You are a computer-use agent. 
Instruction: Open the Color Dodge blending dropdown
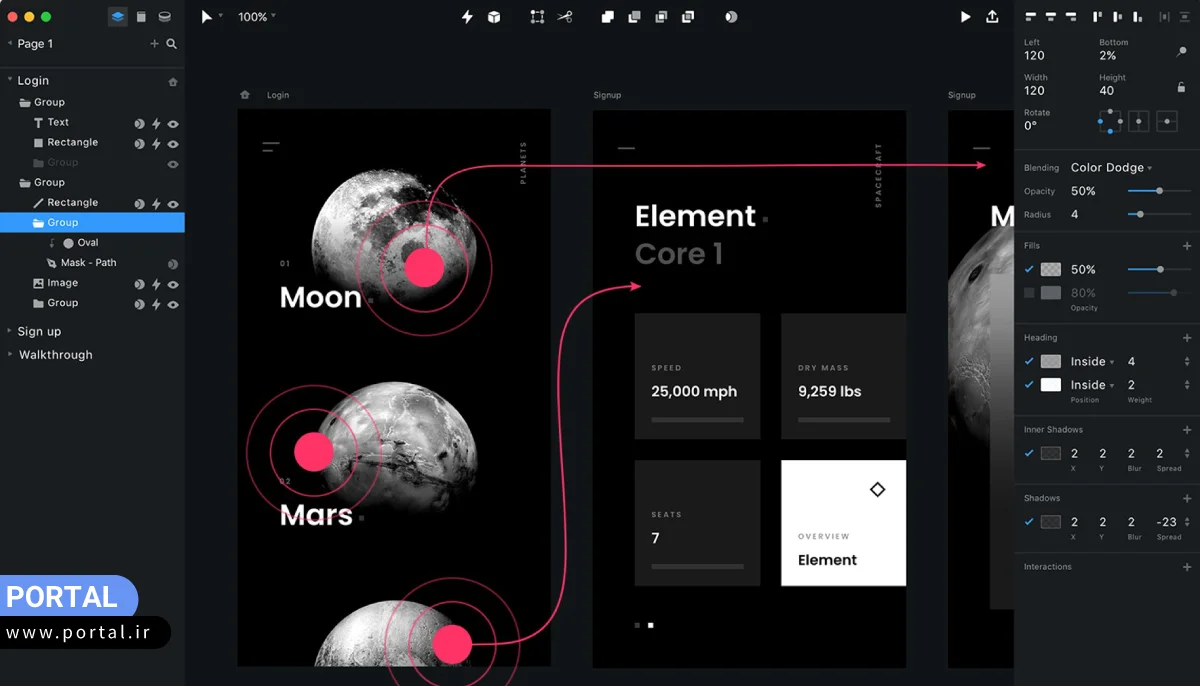pyautogui.click(x=1111, y=168)
